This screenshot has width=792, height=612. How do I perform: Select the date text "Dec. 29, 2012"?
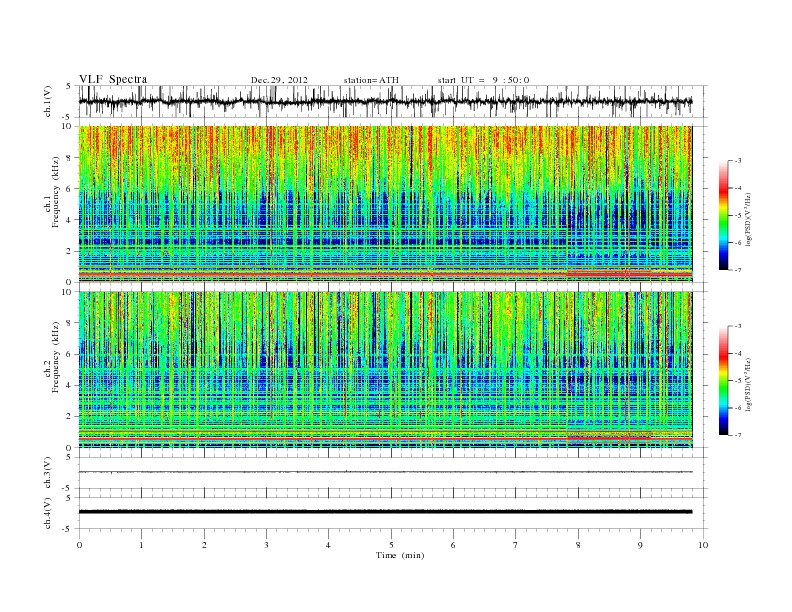[279, 80]
